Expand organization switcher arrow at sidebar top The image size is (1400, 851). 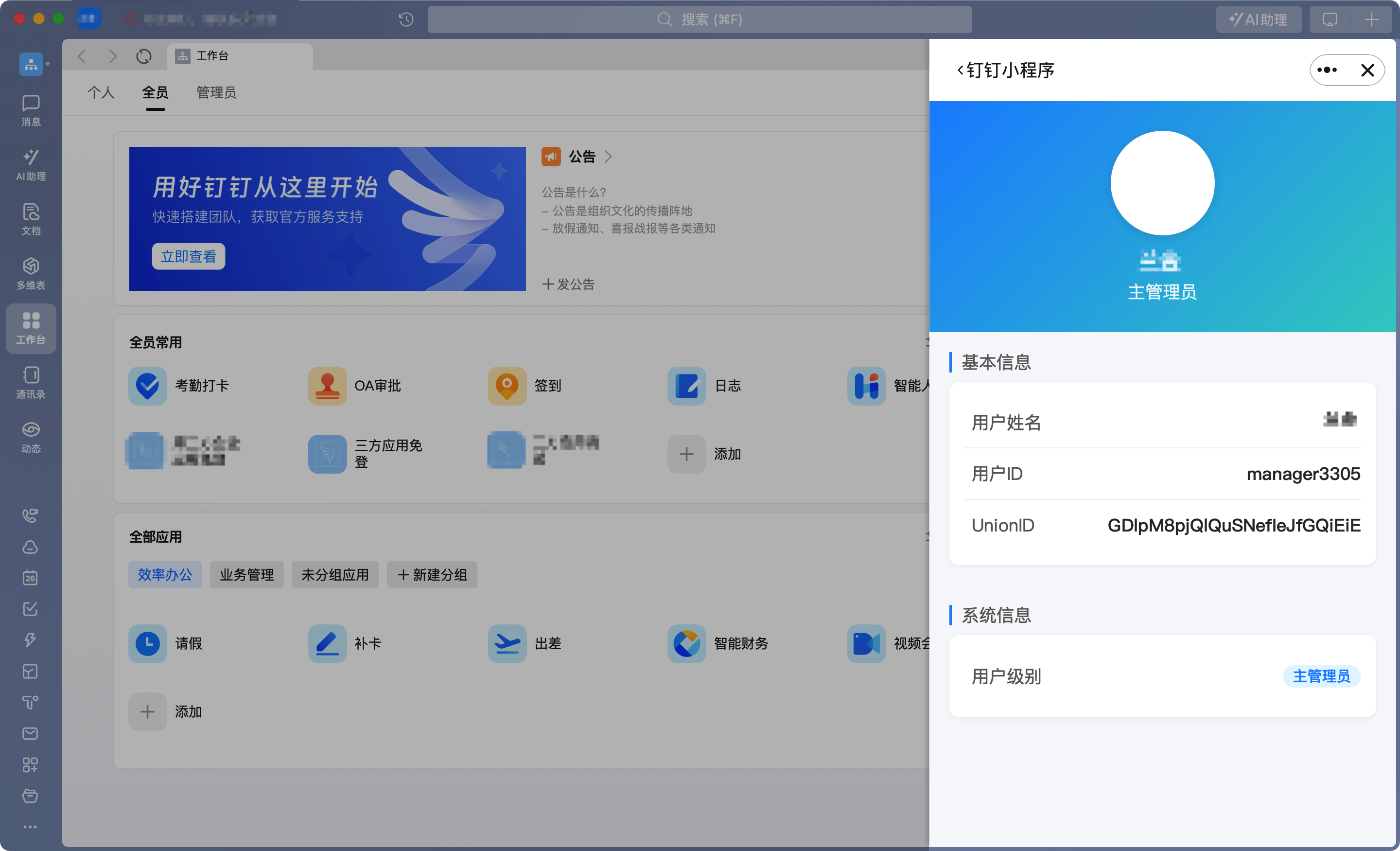point(48,64)
